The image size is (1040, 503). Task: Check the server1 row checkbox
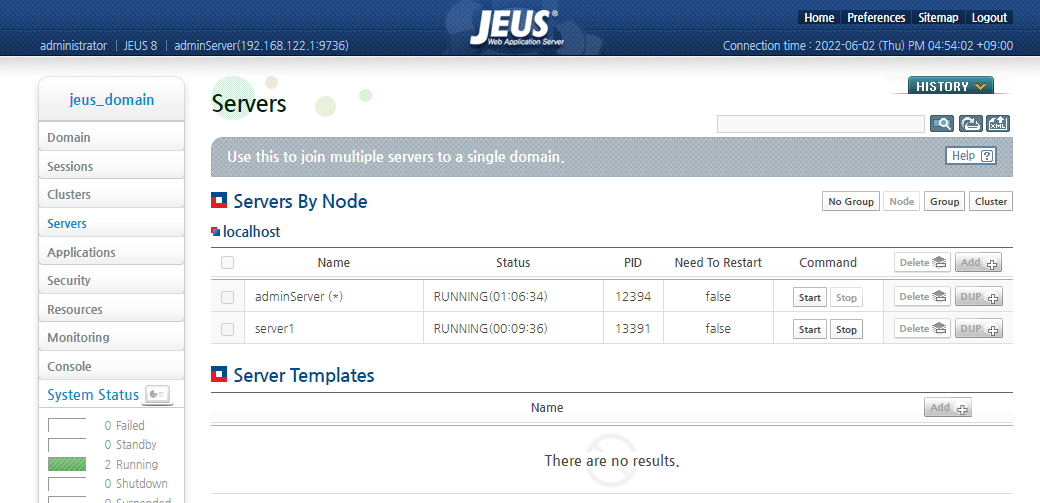[x=228, y=329]
